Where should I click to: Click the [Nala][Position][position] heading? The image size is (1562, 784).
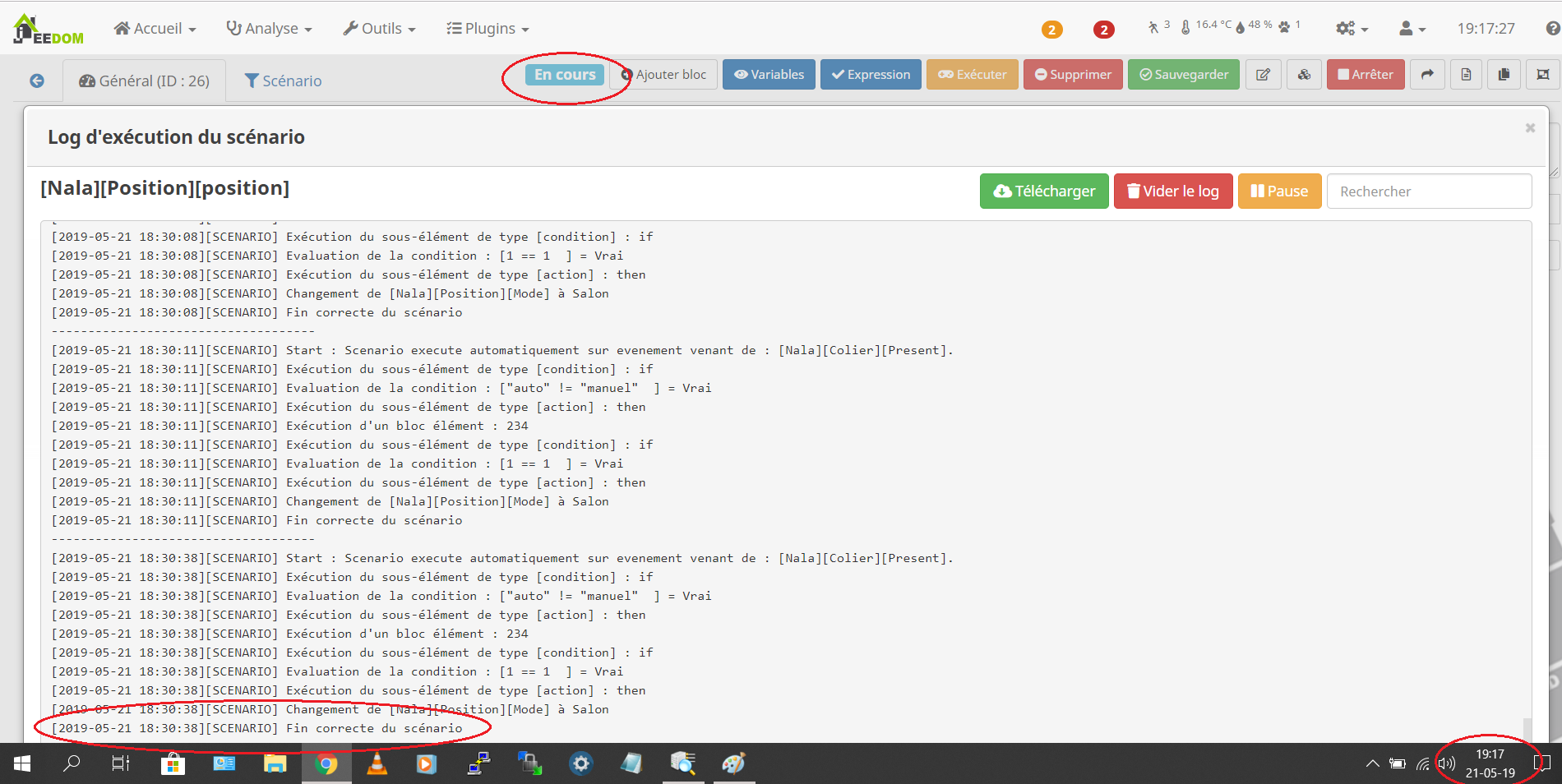click(x=165, y=188)
